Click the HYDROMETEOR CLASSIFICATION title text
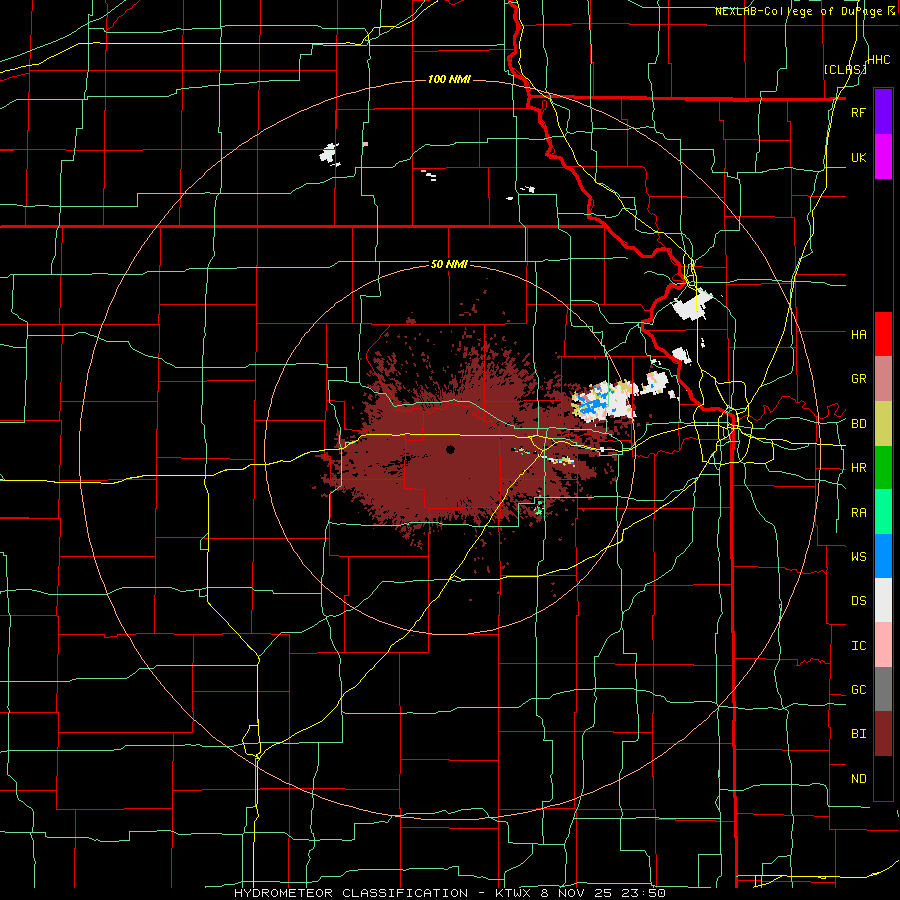 click(x=351, y=893)
